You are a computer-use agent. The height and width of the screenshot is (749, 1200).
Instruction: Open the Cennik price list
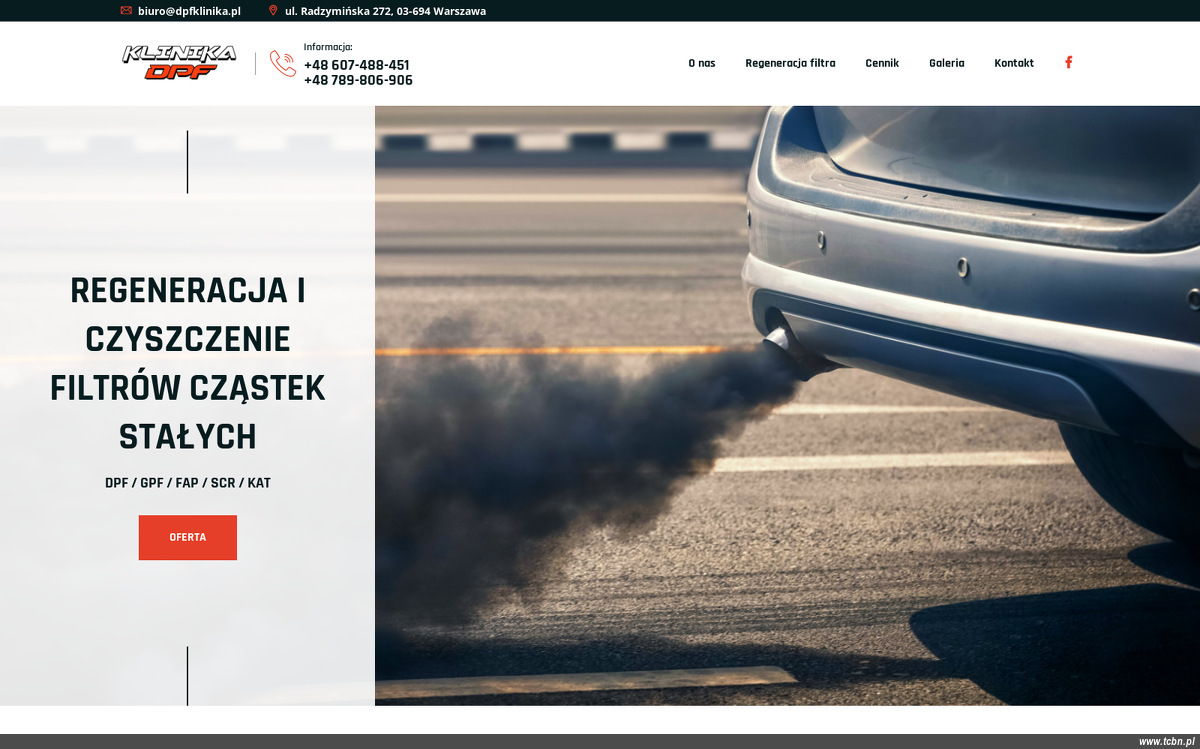[x=882, y=63]
